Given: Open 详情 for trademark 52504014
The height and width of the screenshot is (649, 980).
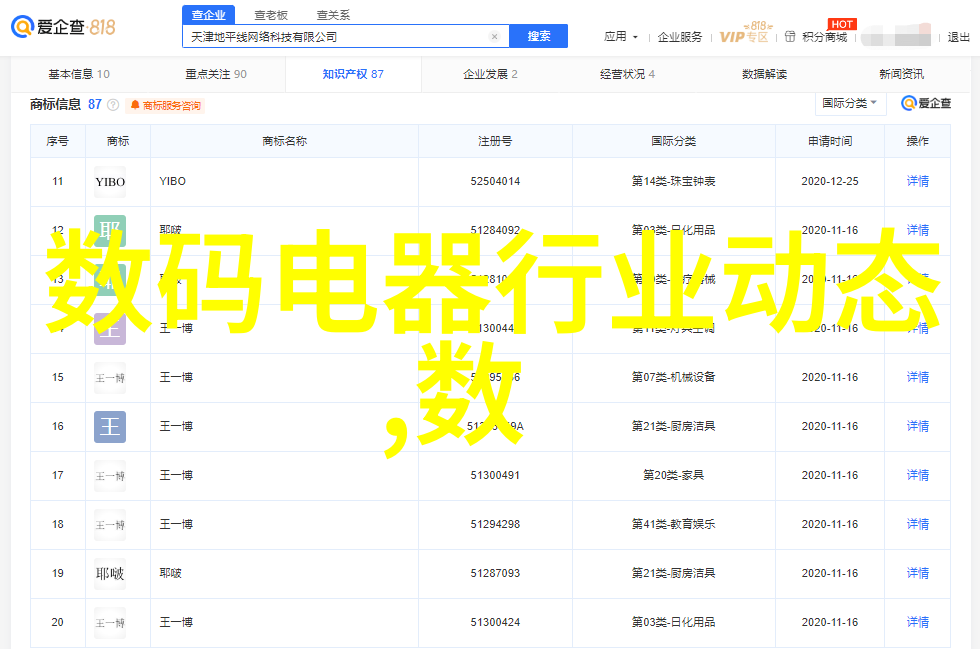Looking at the screenshot, I should click(918, 181).
